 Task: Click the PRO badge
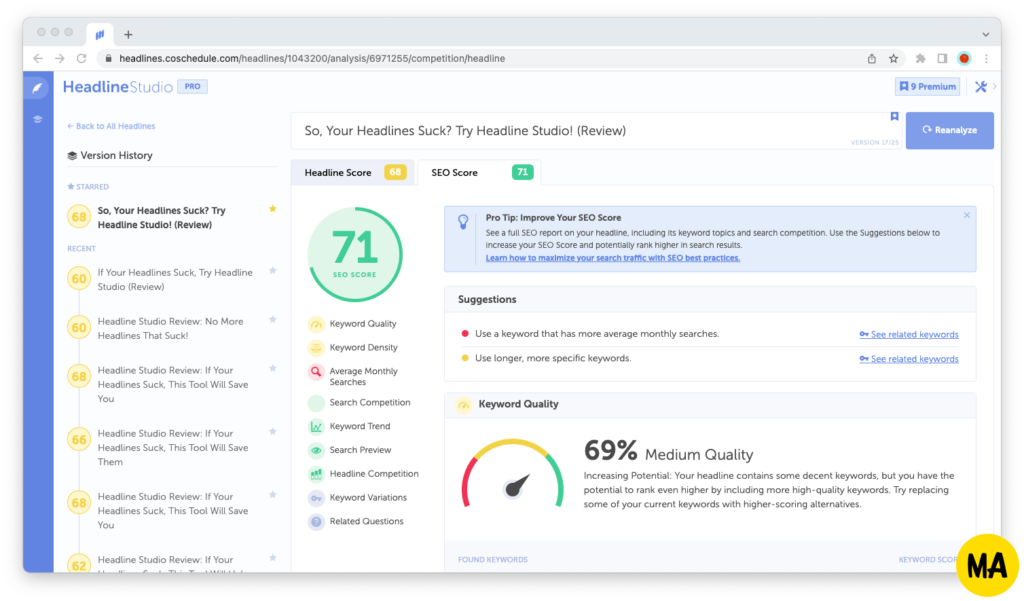[x=193, y=86]
